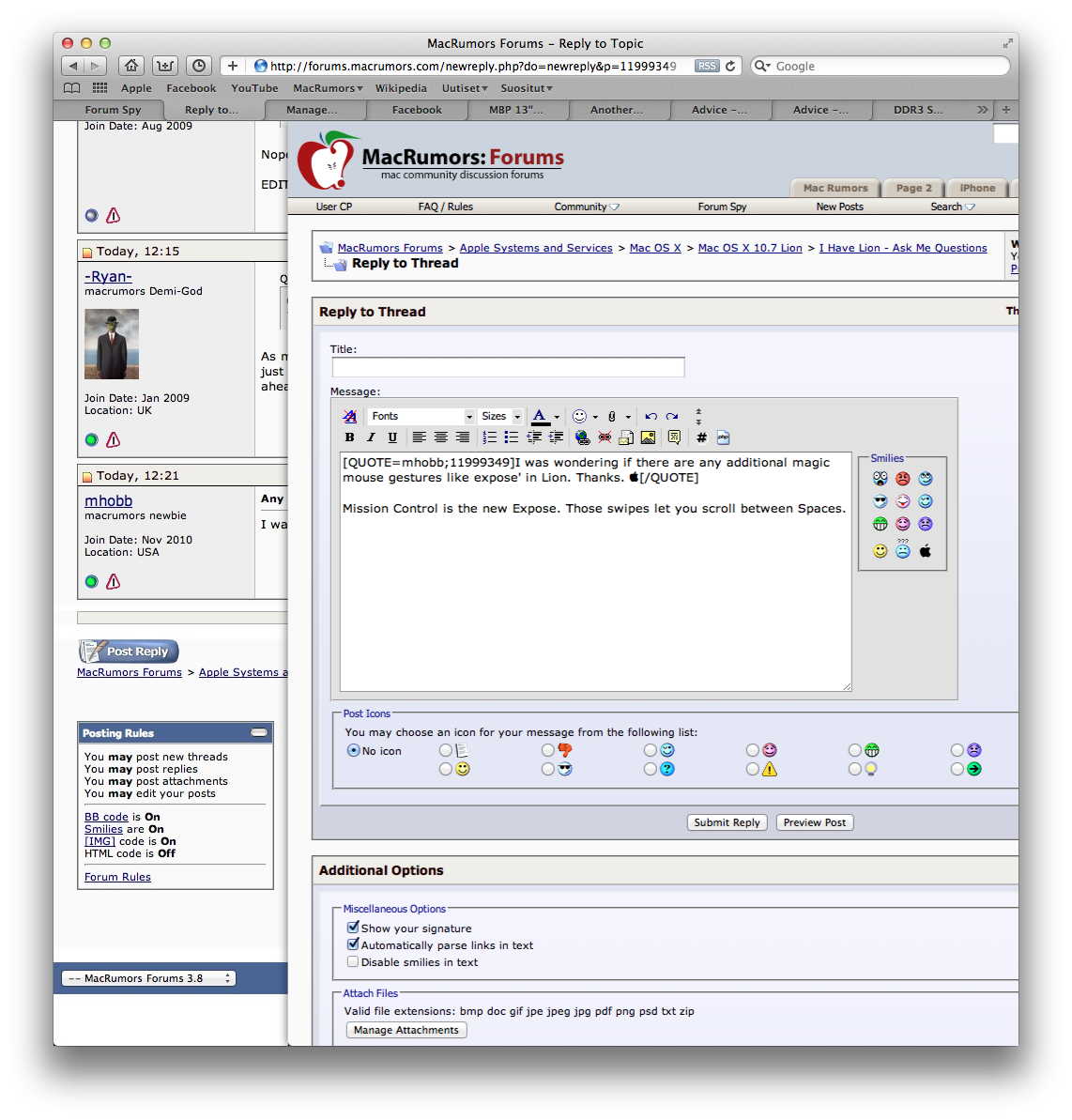Click Safari's Reload page icon
This screenshot has width=1072, height=1120.
[730, 67]
